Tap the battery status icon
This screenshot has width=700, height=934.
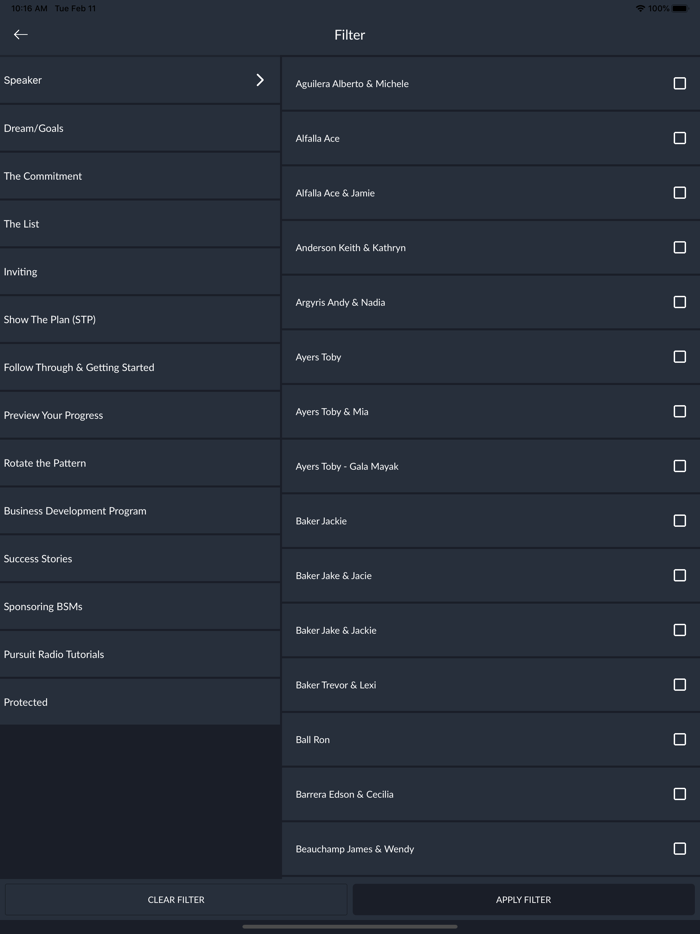[680, 8]
